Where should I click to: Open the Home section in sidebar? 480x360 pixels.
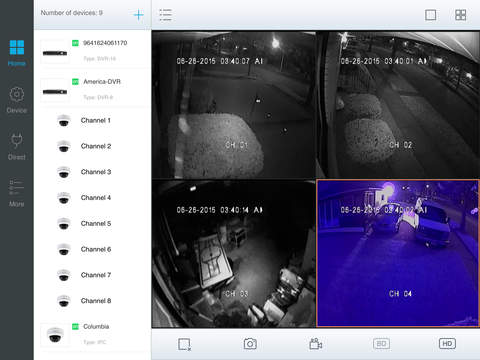(17, 53)
